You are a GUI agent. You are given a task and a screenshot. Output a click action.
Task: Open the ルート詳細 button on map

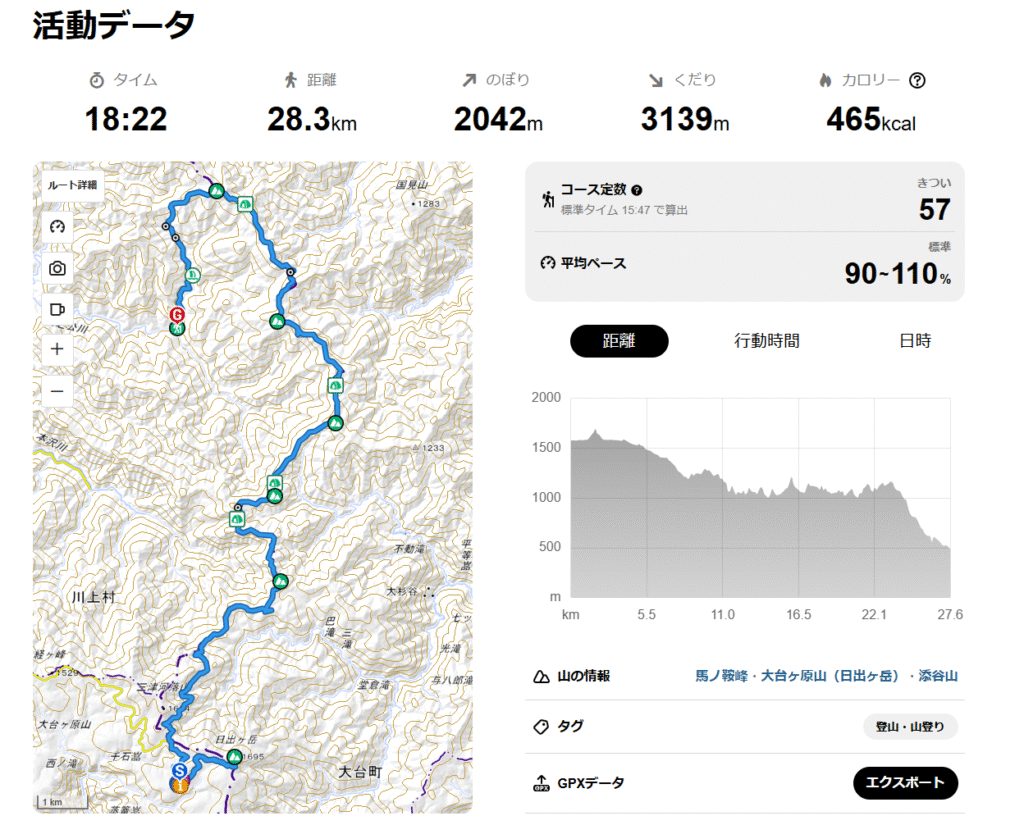pos(72,185)
